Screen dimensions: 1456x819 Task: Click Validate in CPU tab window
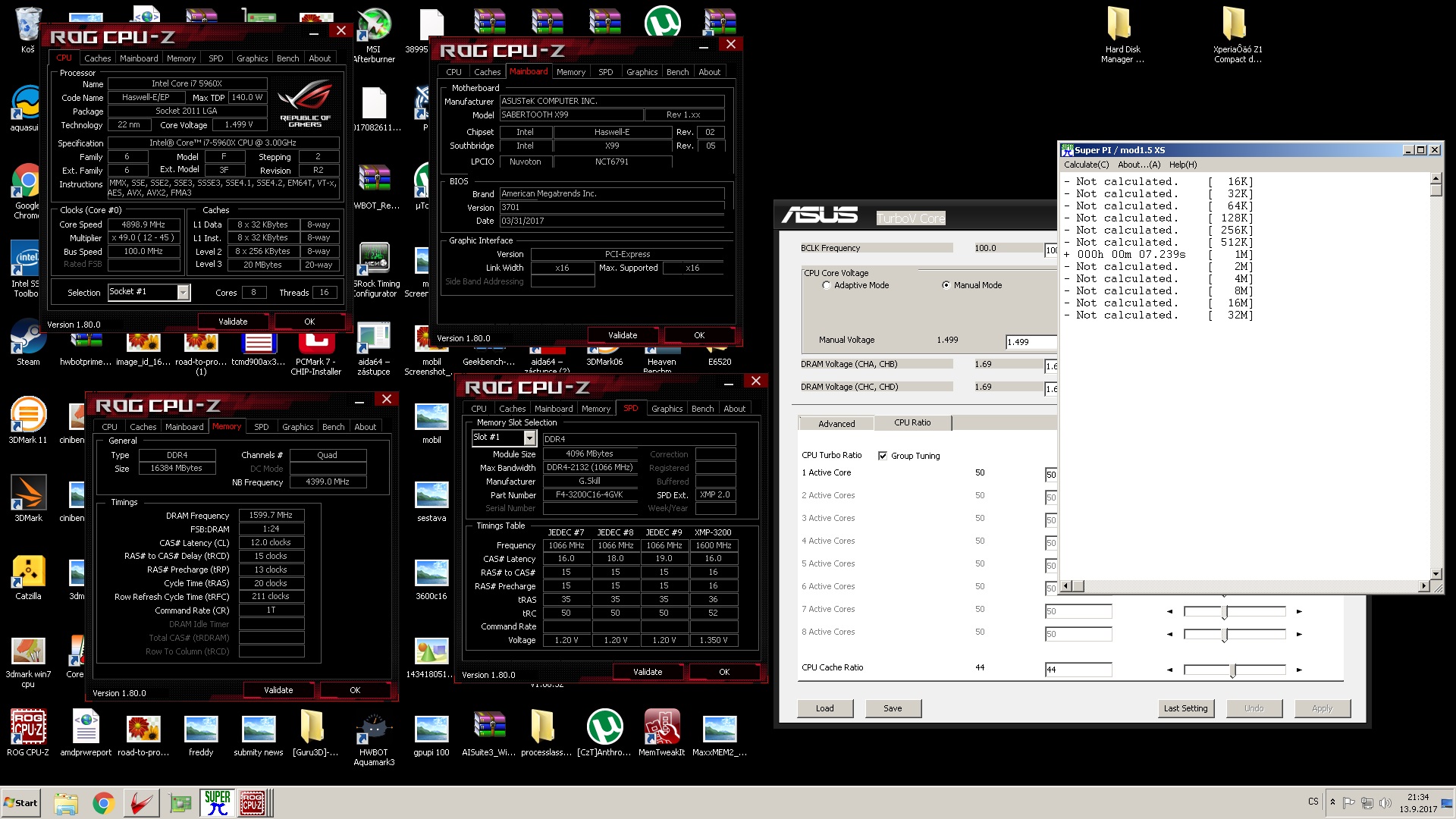click(233, 322)
